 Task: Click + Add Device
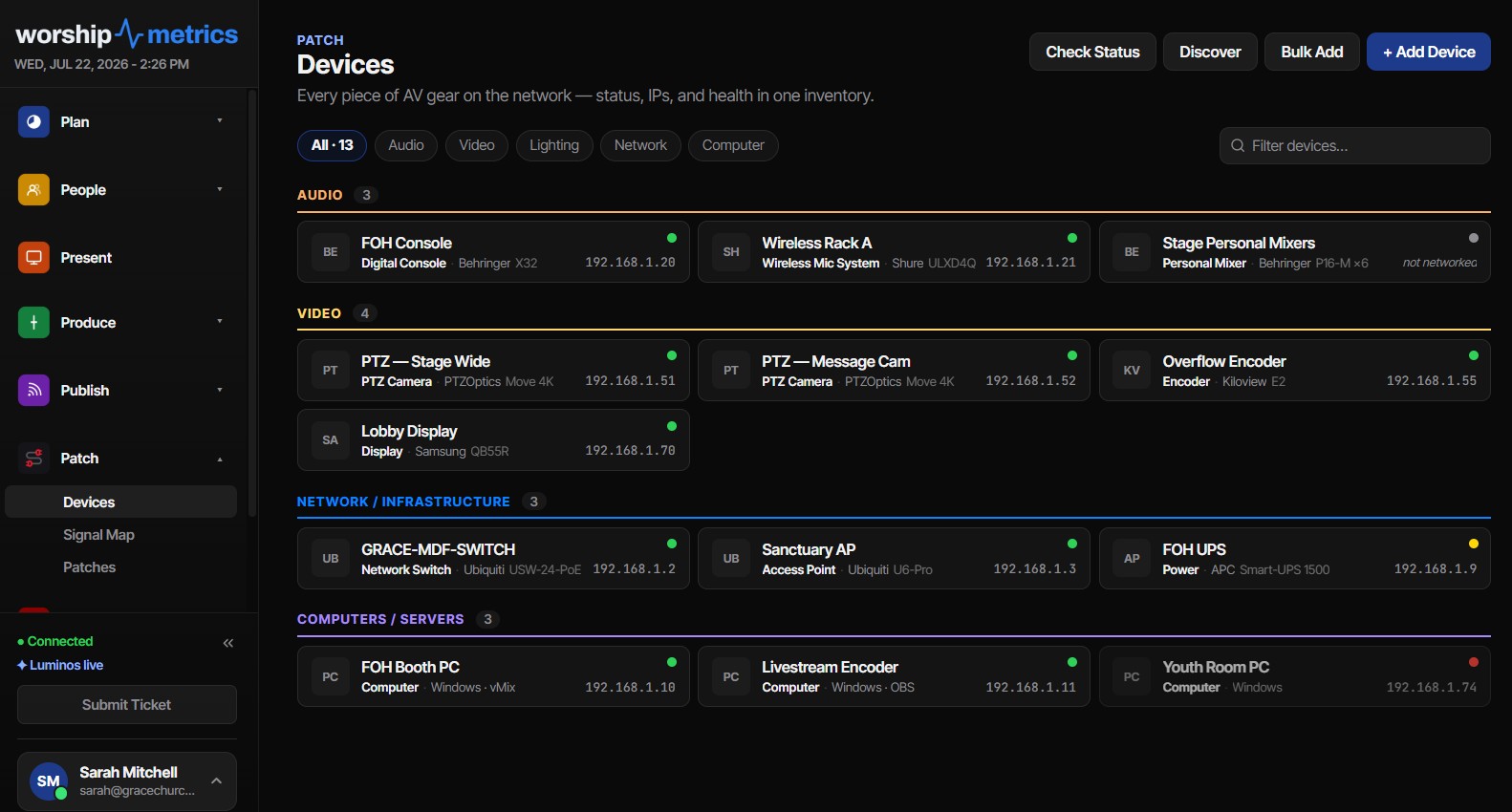coord(1429,52)
